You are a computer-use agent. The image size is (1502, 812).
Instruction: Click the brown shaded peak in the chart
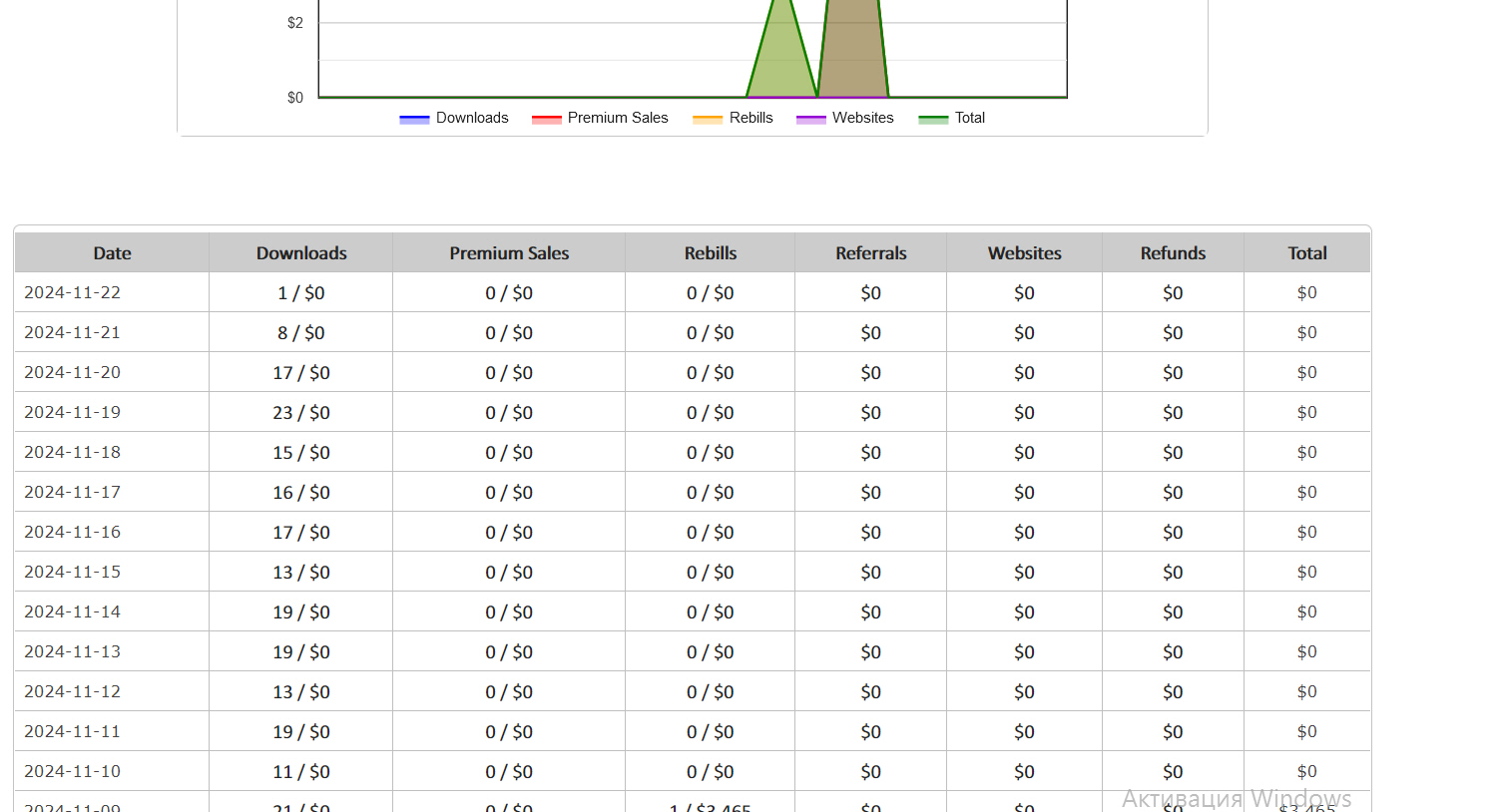click(x=853, y=50)
